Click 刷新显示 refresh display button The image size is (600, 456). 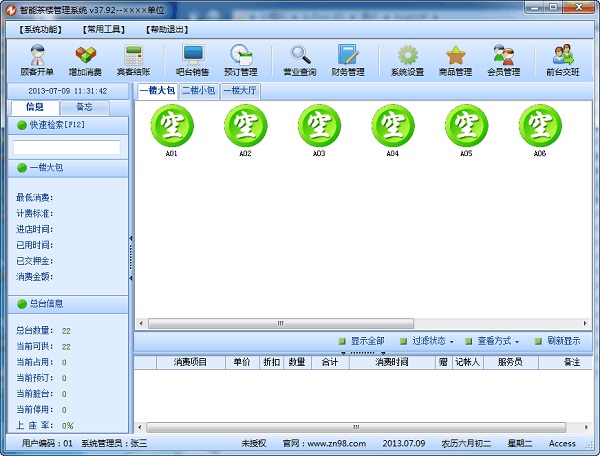pos(558,341)
